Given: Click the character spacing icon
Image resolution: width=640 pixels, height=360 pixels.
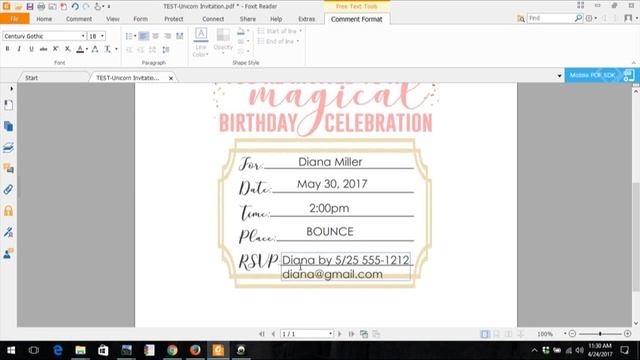Looking at the screenshot, I should pyautogui.click(x=95, y=49).
